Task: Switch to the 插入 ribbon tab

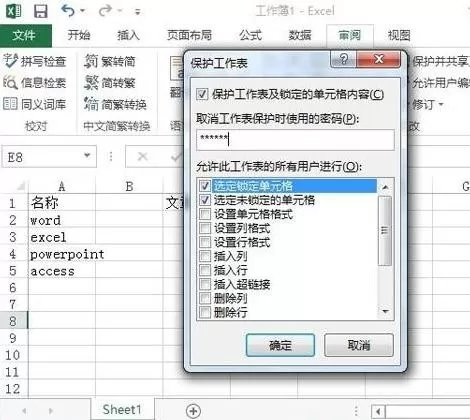Action: pyautogui.click(x=128, y=35)
